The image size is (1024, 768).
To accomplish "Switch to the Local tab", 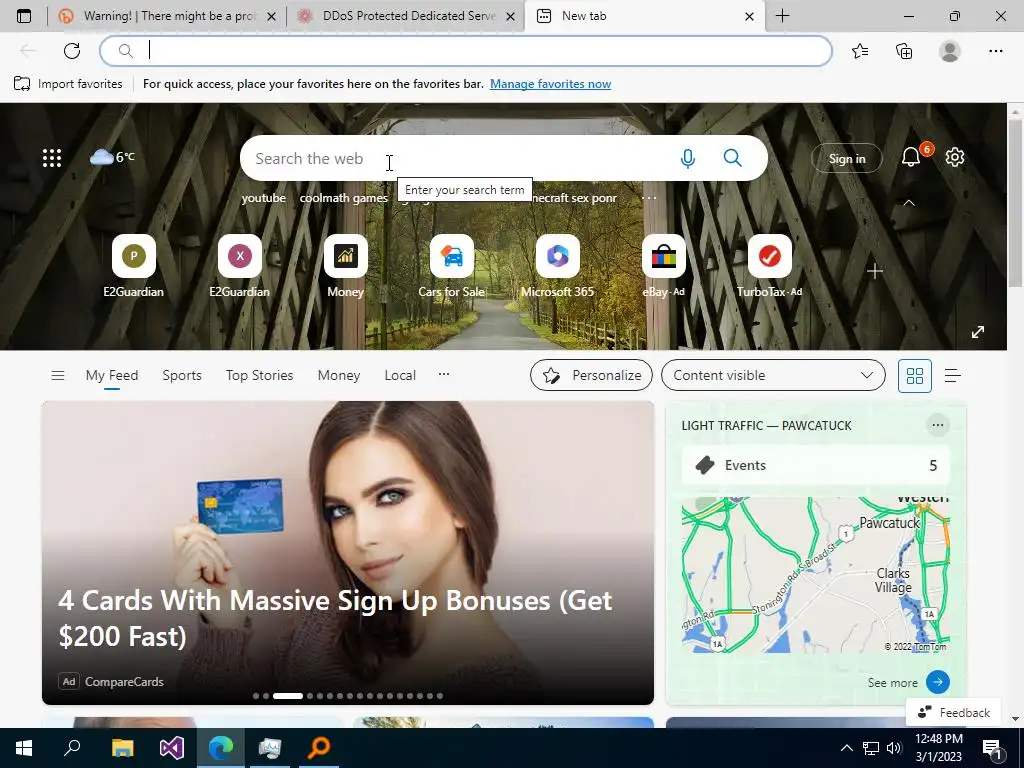I will 400,376.
